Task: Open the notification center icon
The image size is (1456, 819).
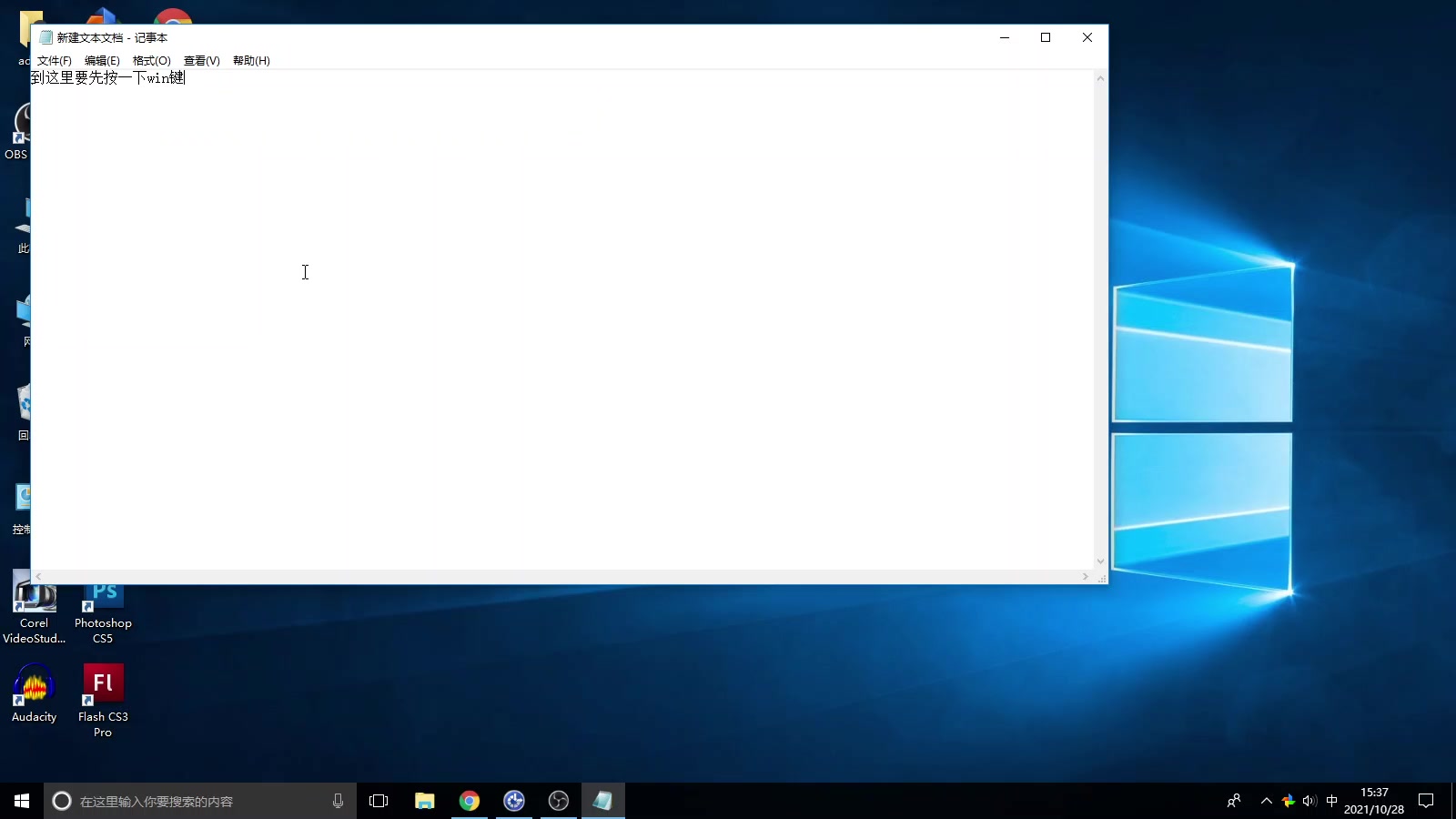Action: click(1426, 801)
